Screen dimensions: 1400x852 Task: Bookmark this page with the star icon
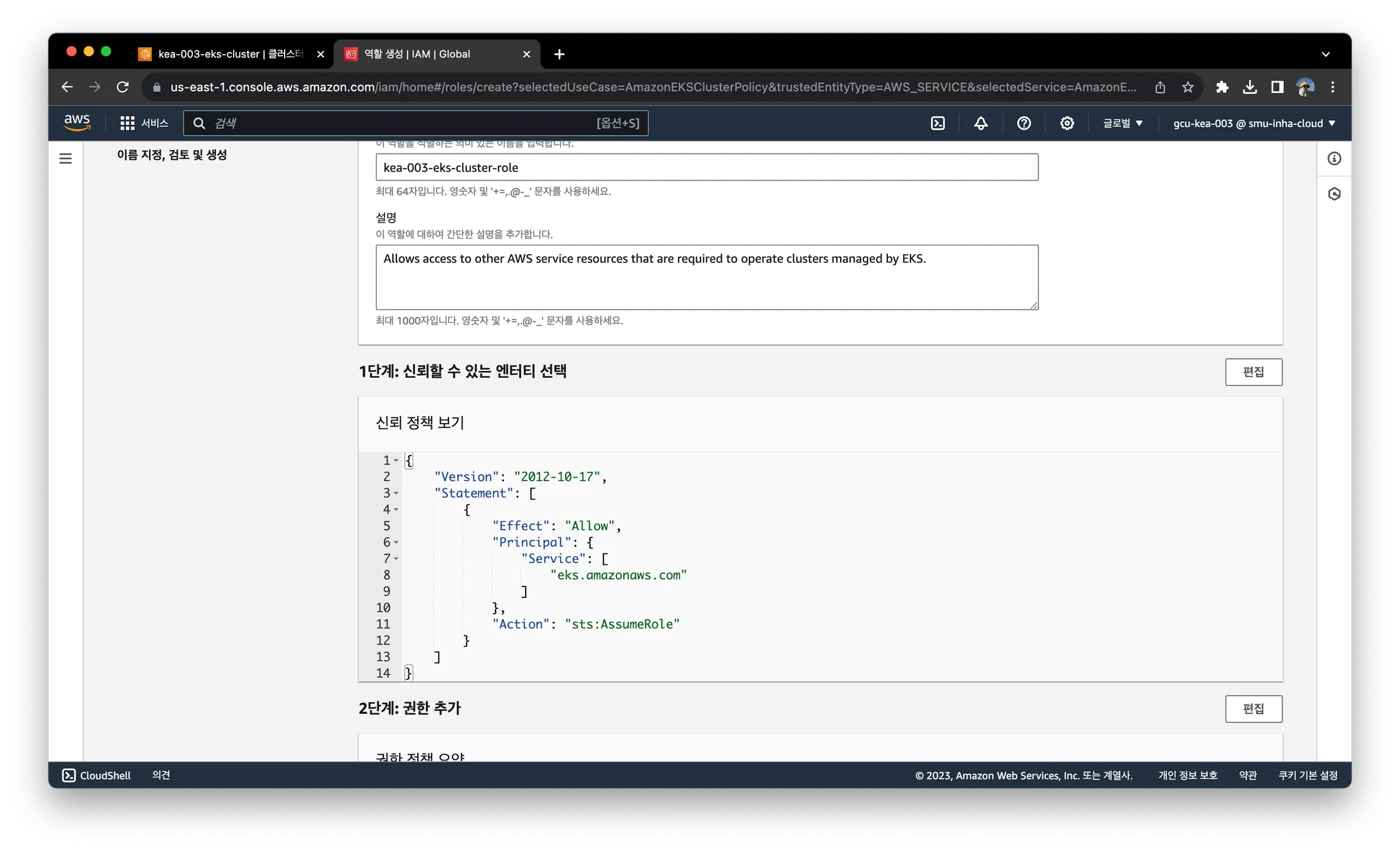[1188, 87]
